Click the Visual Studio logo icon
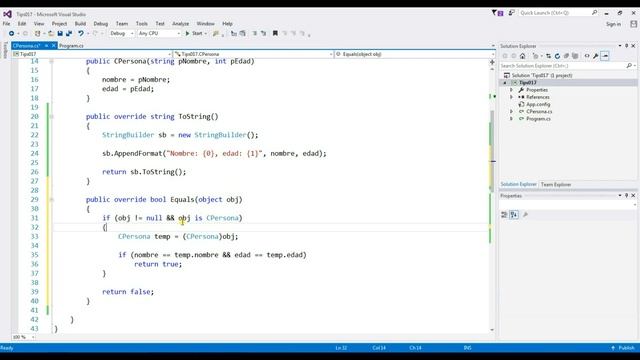 point(7,14)
